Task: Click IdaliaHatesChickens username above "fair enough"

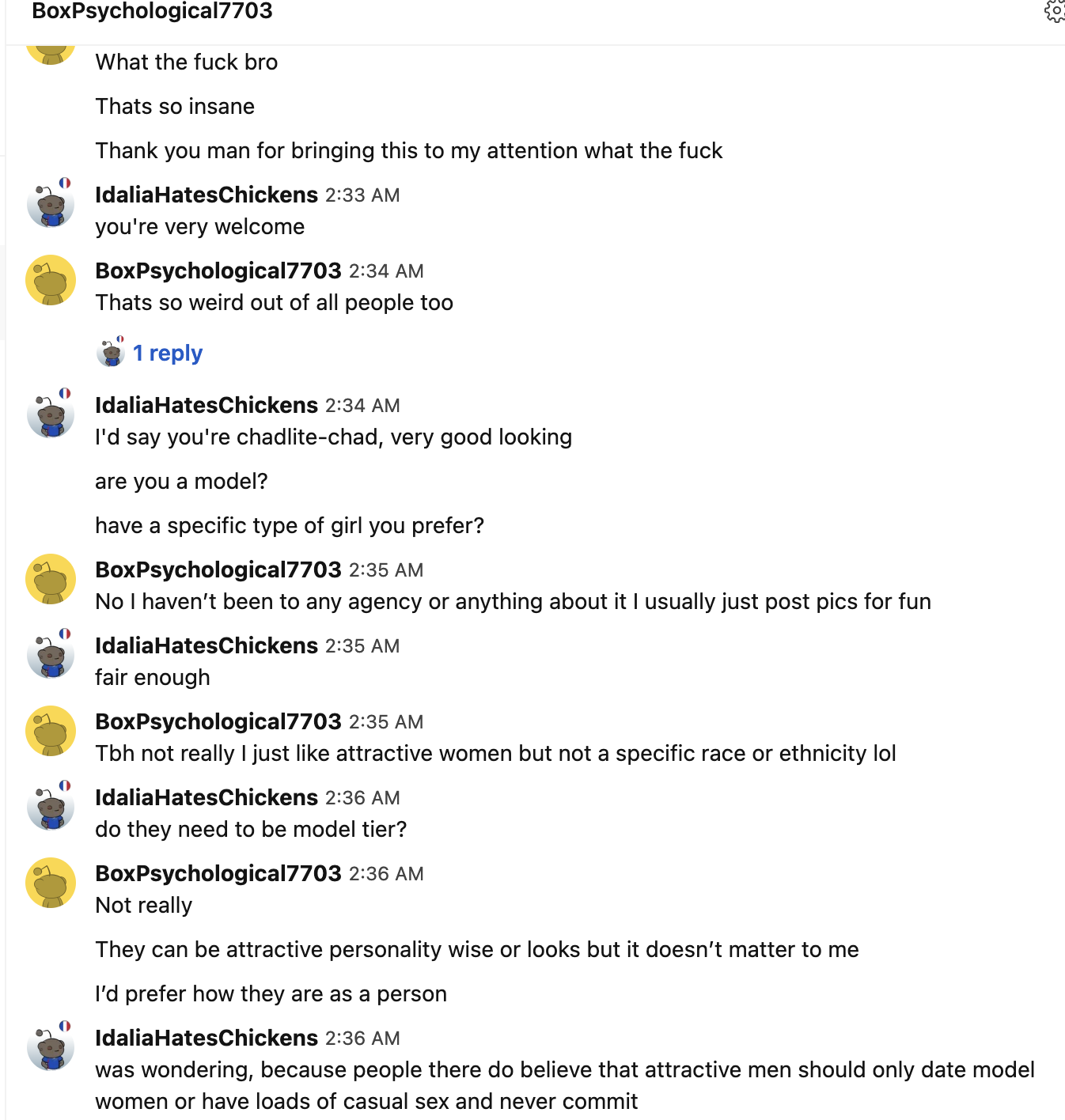Action: click(x=207, y=645)
